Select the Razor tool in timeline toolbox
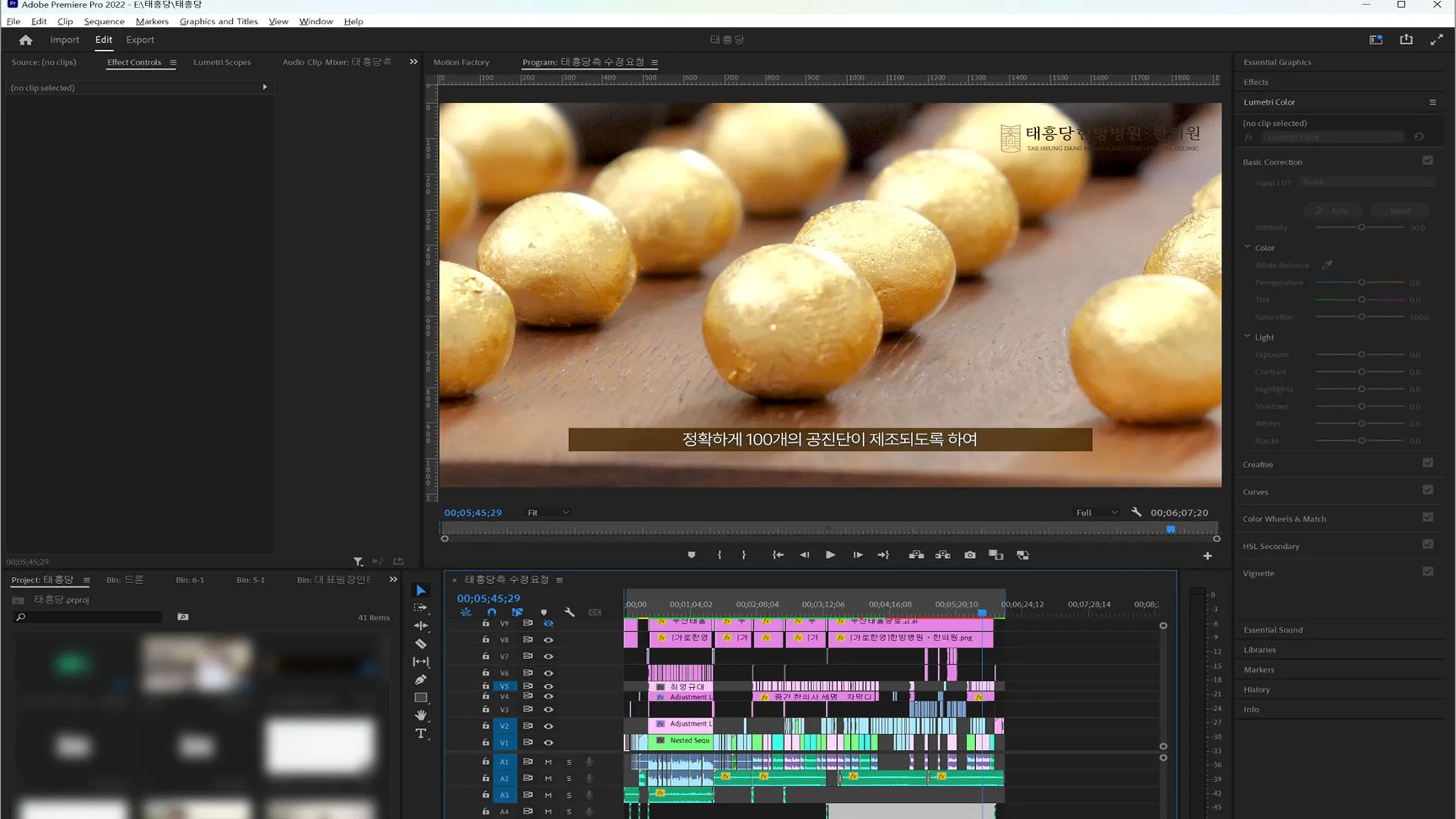This screenshot has height=819, width=1456. 421,644
